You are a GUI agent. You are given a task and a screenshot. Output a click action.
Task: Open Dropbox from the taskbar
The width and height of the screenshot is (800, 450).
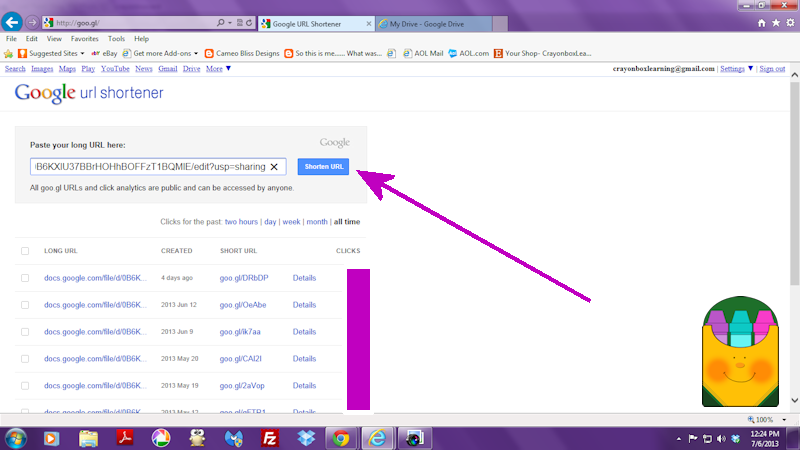pyautogui.click(x=306, y=438)
